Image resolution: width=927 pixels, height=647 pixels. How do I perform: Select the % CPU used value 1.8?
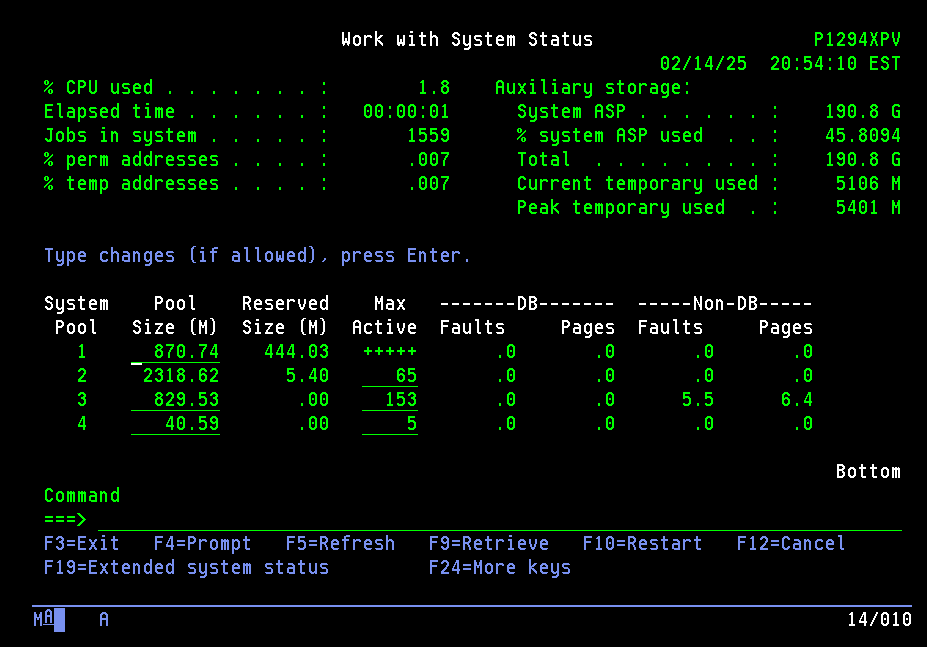pos(434,88)
